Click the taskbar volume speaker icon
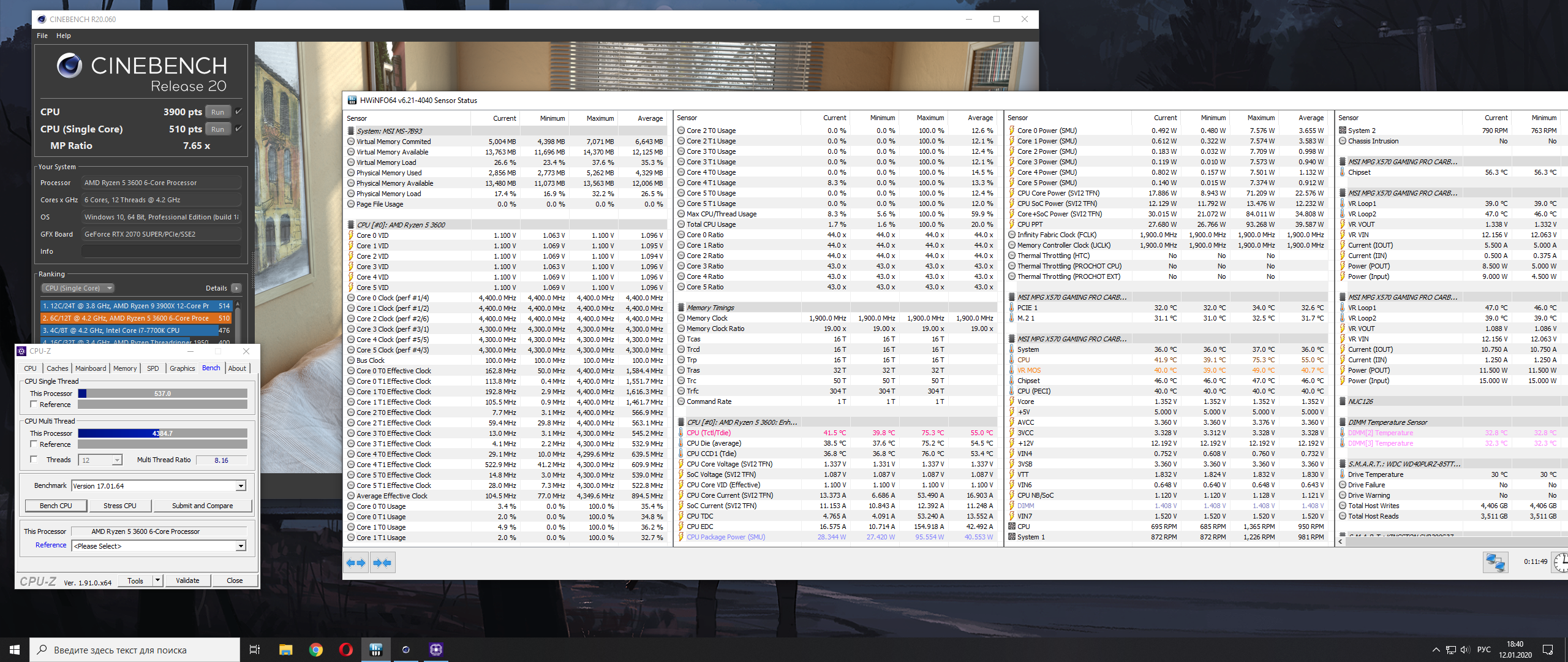 (x=1464, y=650)
